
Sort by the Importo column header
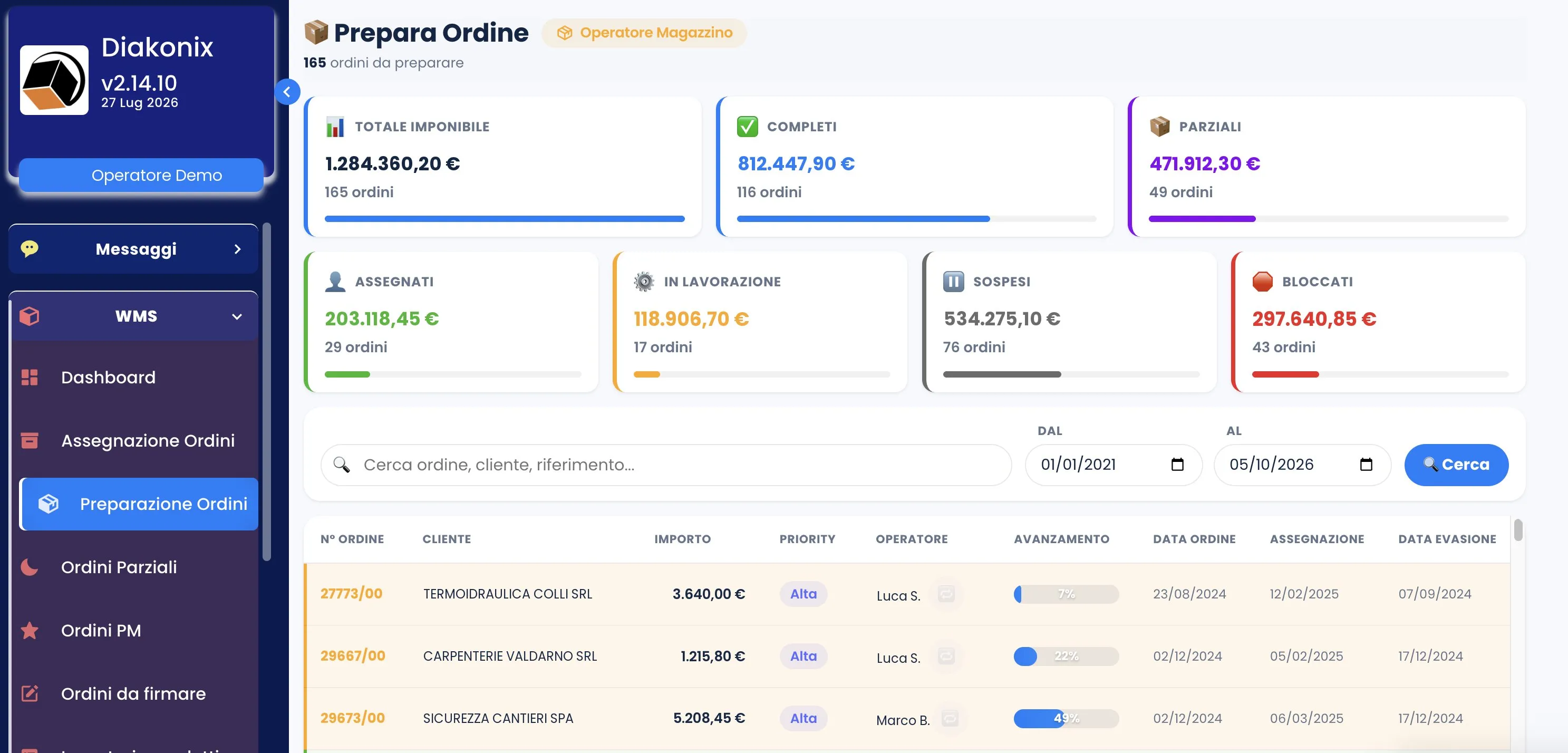tap(682, 539)
